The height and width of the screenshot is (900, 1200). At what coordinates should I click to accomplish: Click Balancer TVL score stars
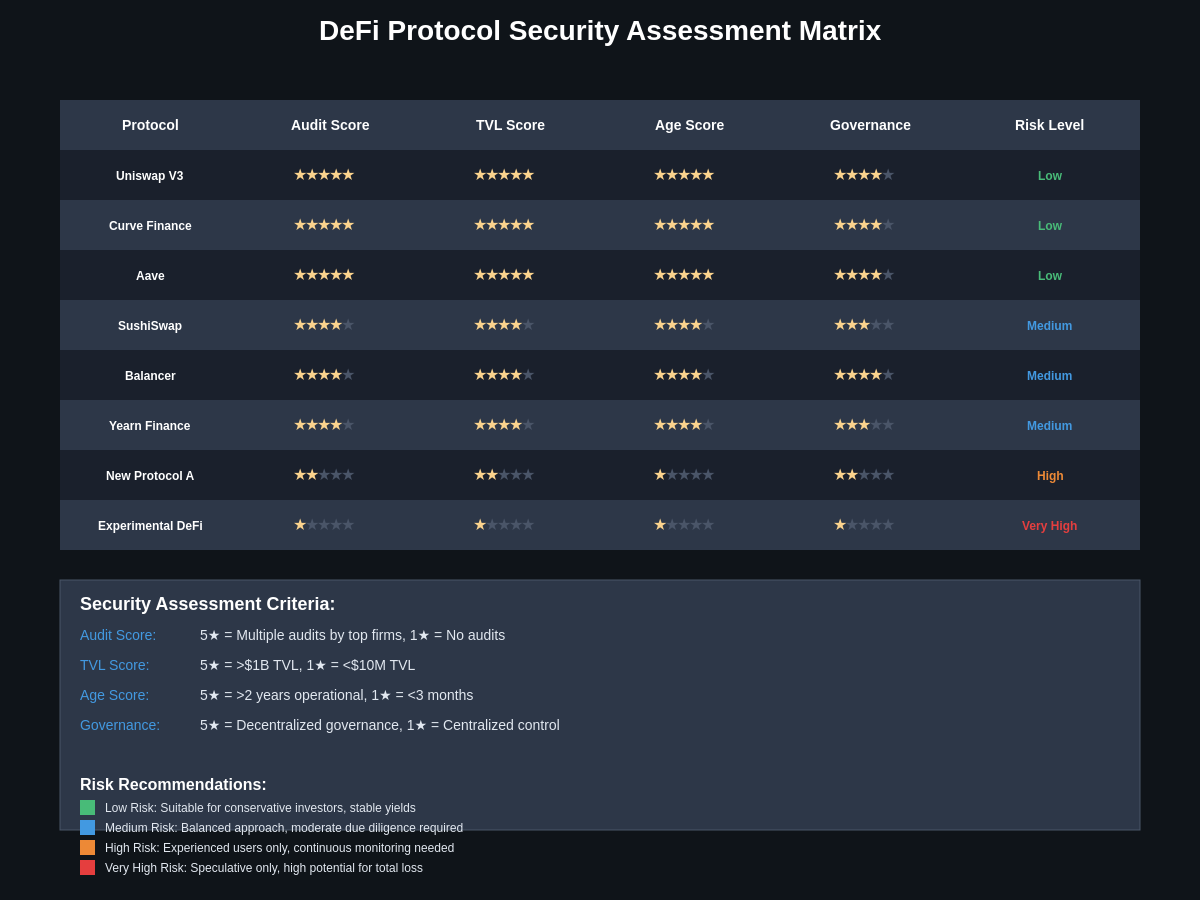coord(504,375)
